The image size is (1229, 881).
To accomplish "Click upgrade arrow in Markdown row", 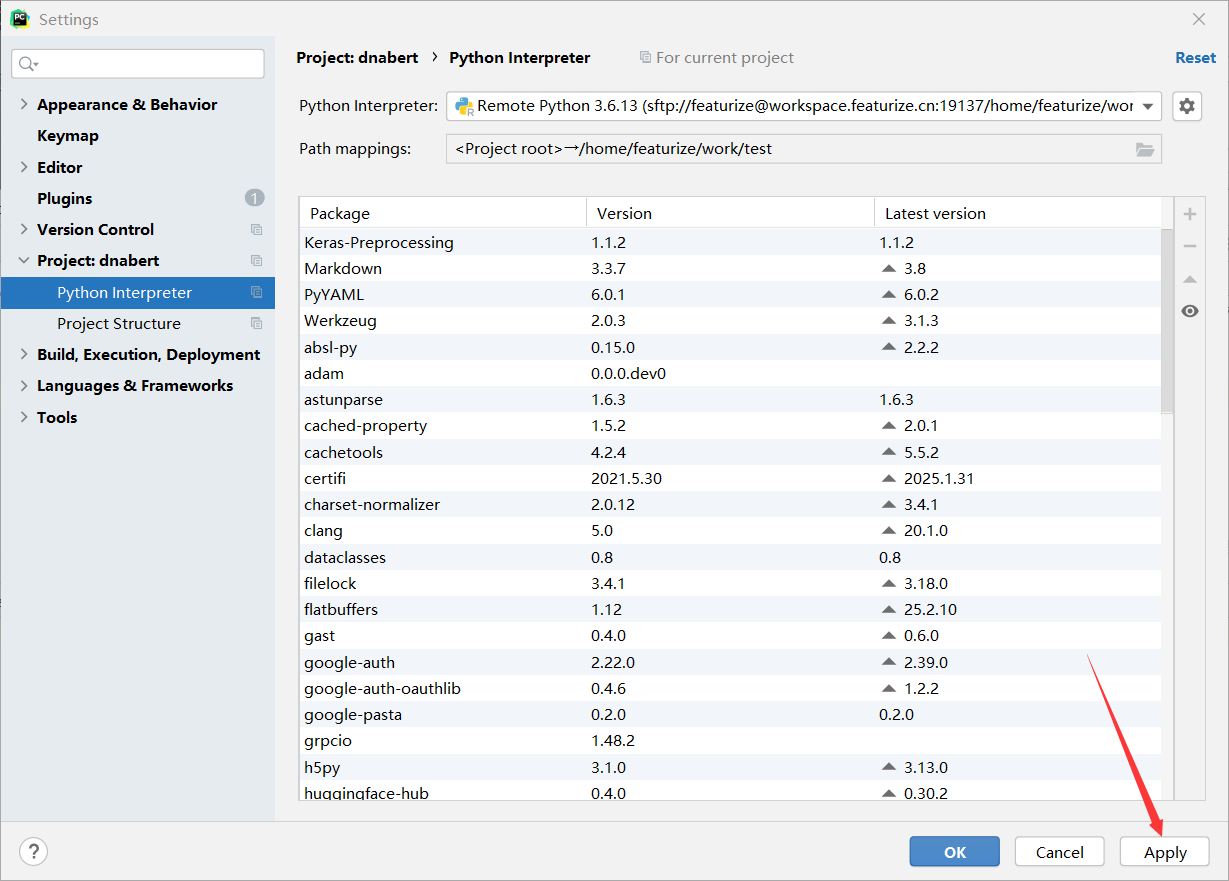I will tap(888, 268).
